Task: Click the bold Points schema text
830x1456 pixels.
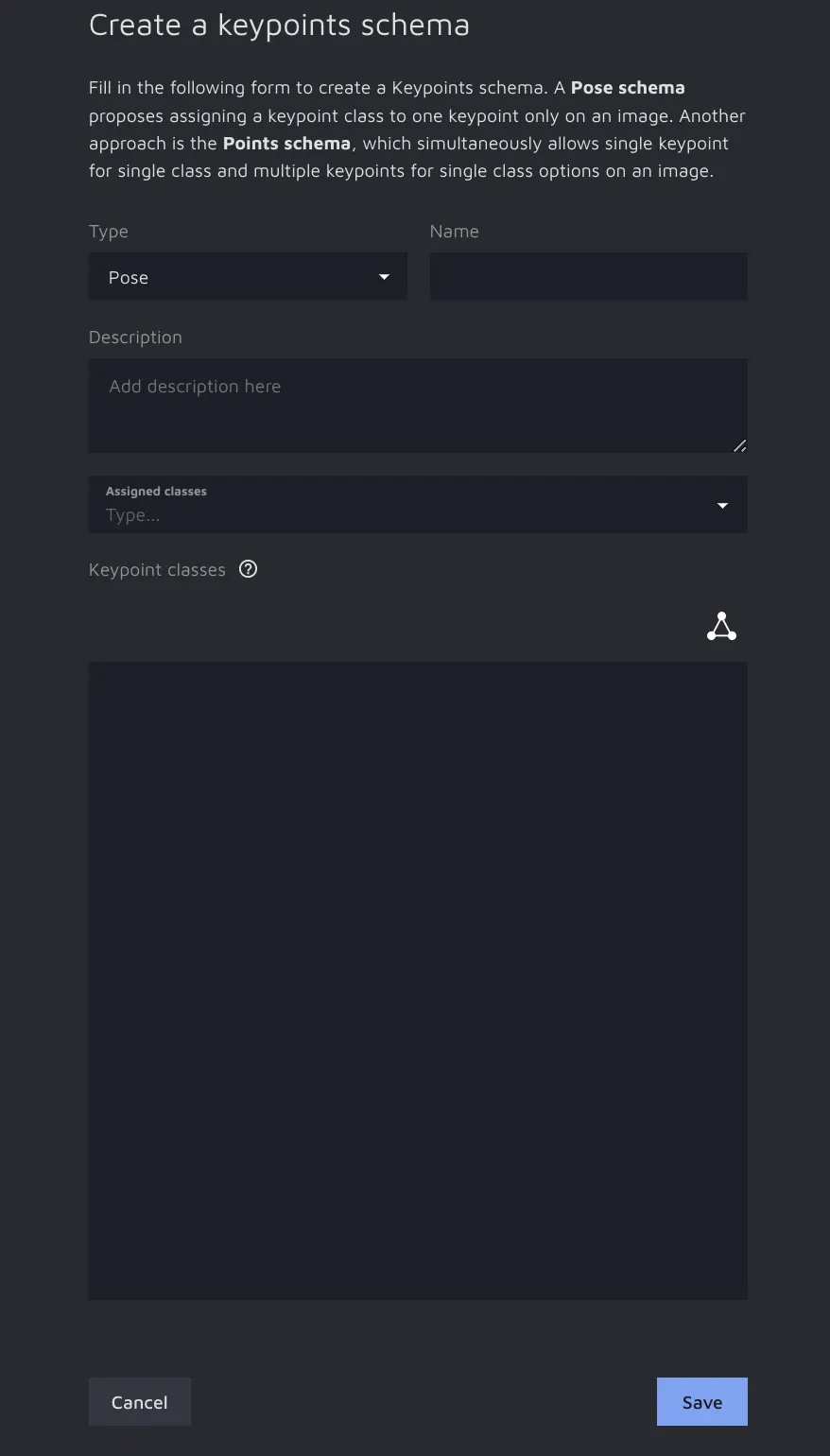Action: (x=286, y=144)
